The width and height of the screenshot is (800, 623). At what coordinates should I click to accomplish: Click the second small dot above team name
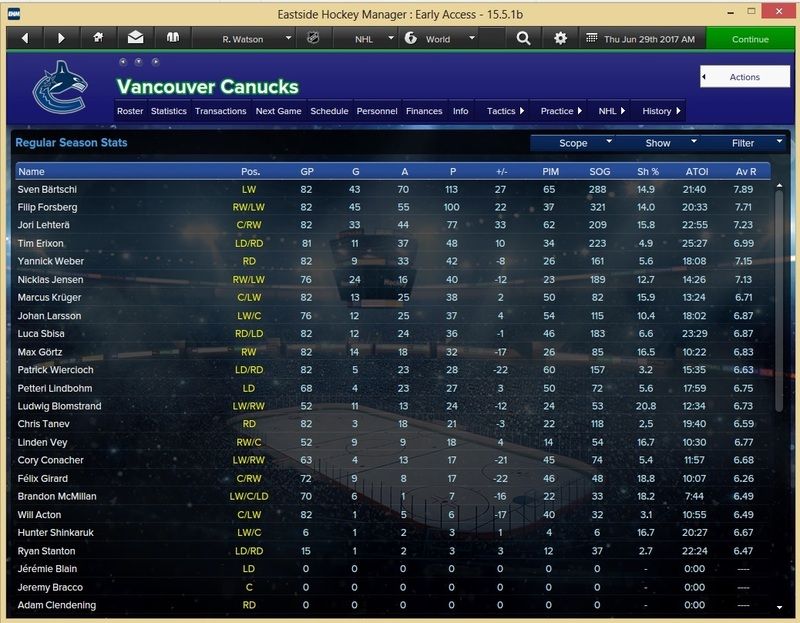(x=139, y=62)
